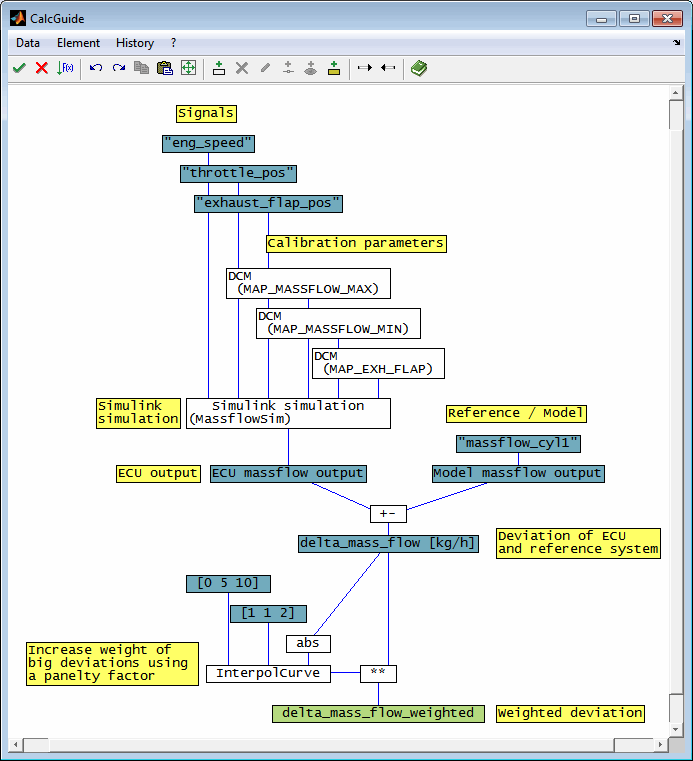693x761 pixels.
Task: Maximize the CalcGuide window
Action: pos(634,19)
